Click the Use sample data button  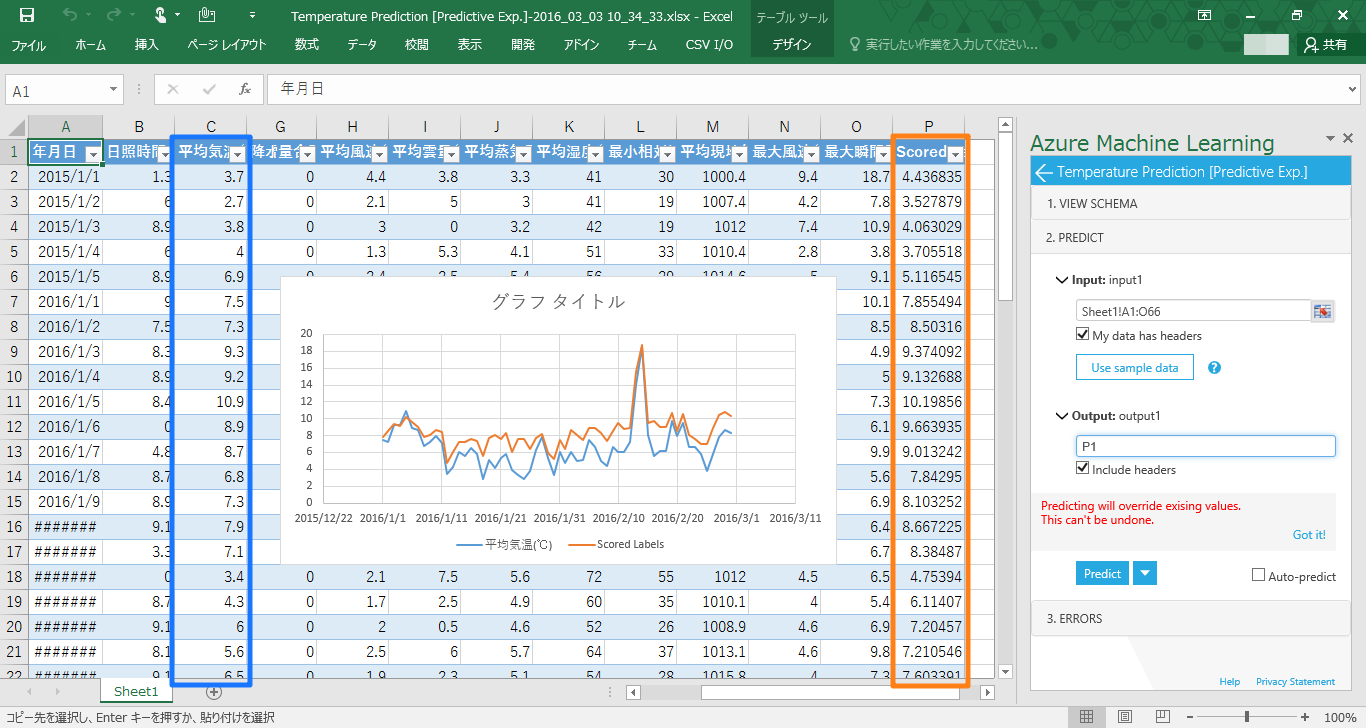[x=1134, y=368]
